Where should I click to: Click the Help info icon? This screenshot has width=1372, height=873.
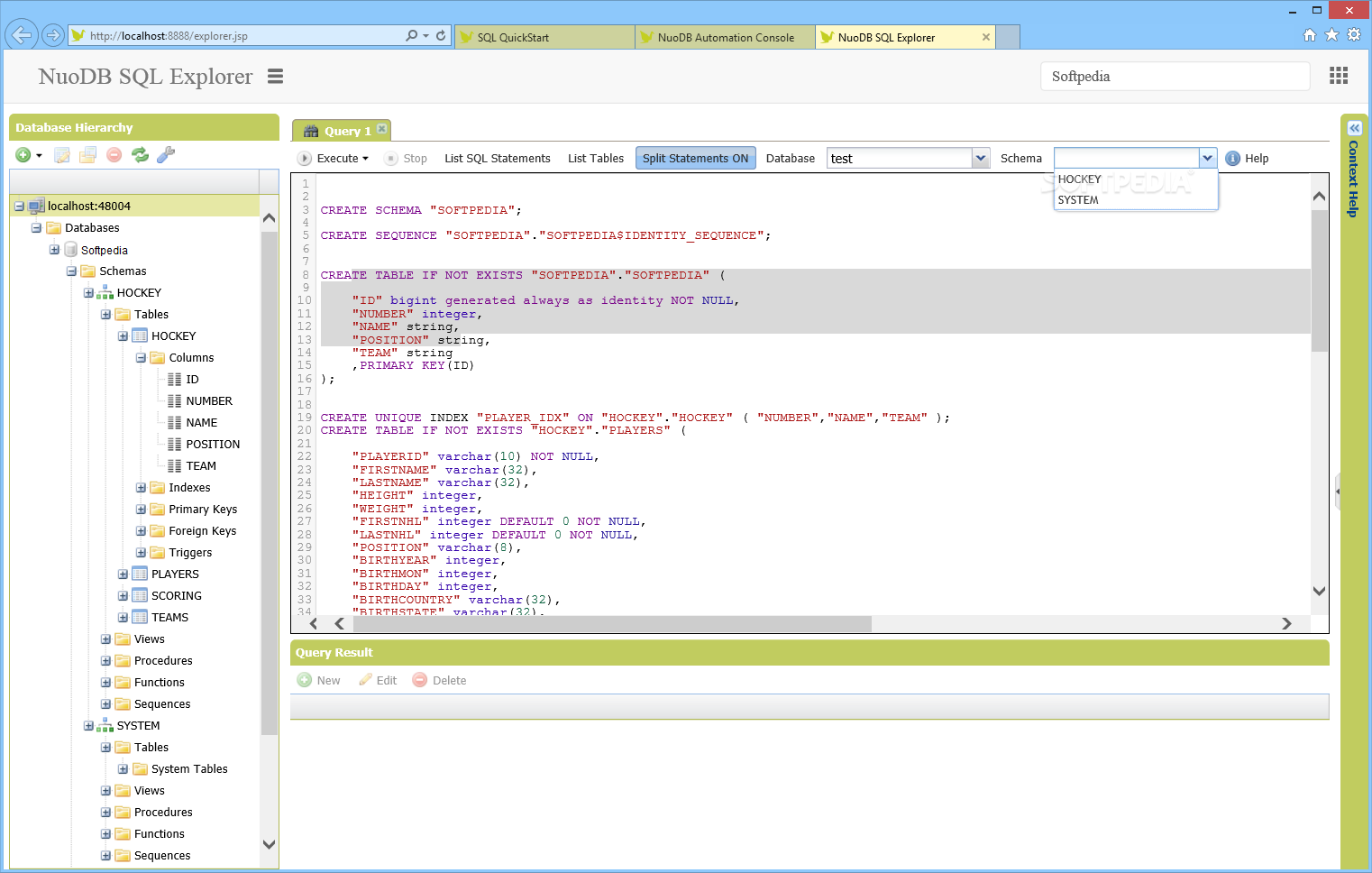coord(1232,159)
